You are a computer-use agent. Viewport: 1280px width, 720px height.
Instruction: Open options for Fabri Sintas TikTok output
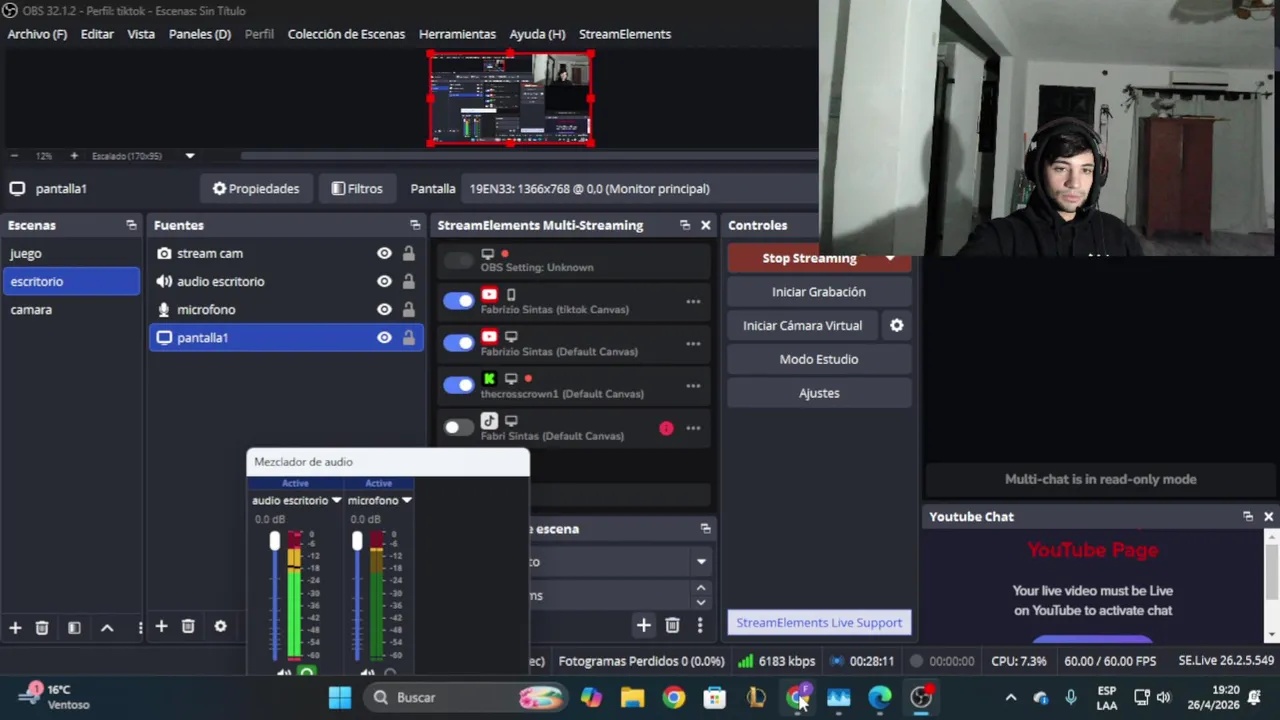tap(693, 428)
